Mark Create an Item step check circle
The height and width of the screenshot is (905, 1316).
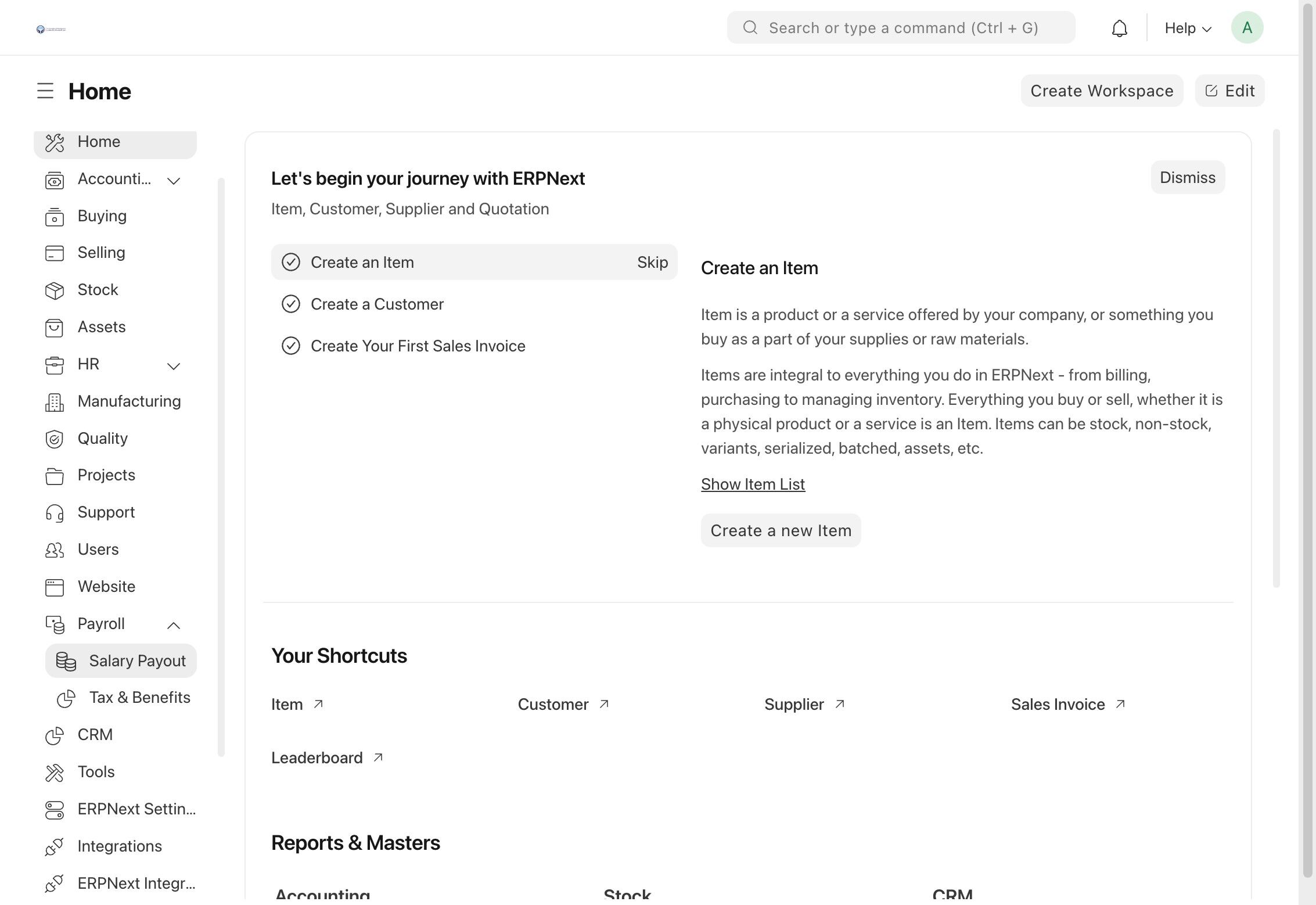click(x=291, y=262)
